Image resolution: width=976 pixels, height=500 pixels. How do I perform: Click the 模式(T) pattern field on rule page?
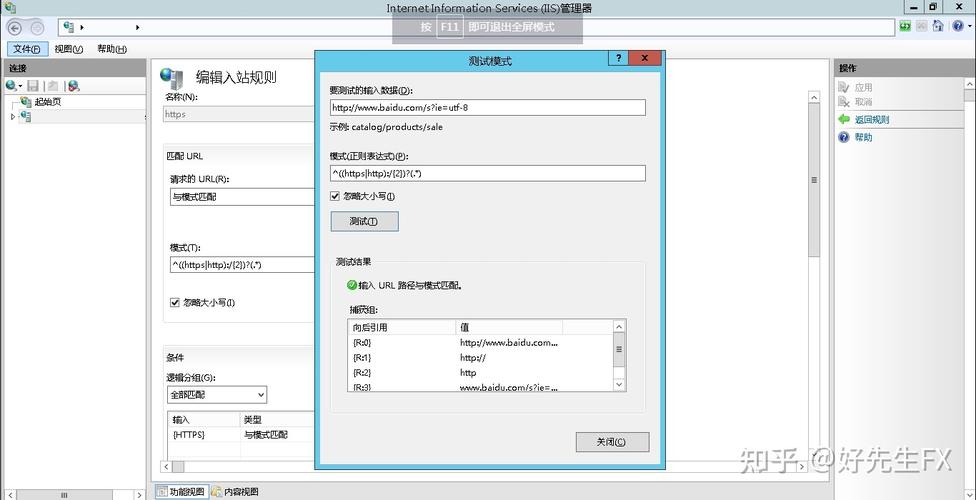pyautogui.click(x=242, y=264)
